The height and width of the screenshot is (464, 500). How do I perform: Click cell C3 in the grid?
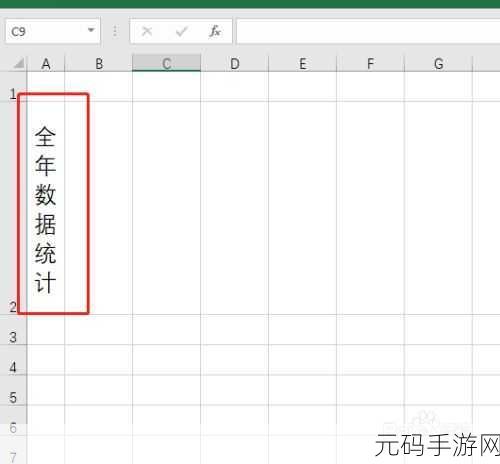(x=167, y=330)
